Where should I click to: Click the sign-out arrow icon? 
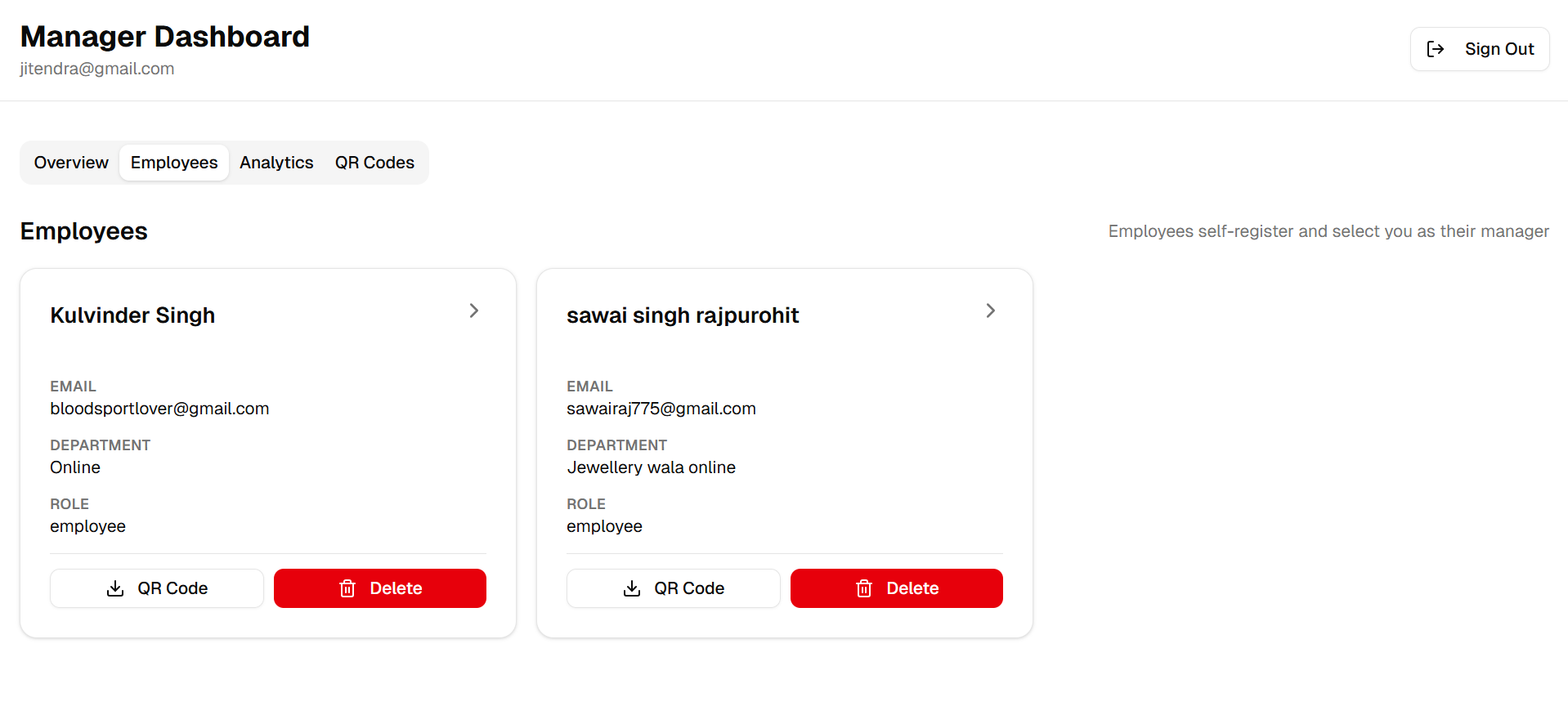(x=1435, y=49)
